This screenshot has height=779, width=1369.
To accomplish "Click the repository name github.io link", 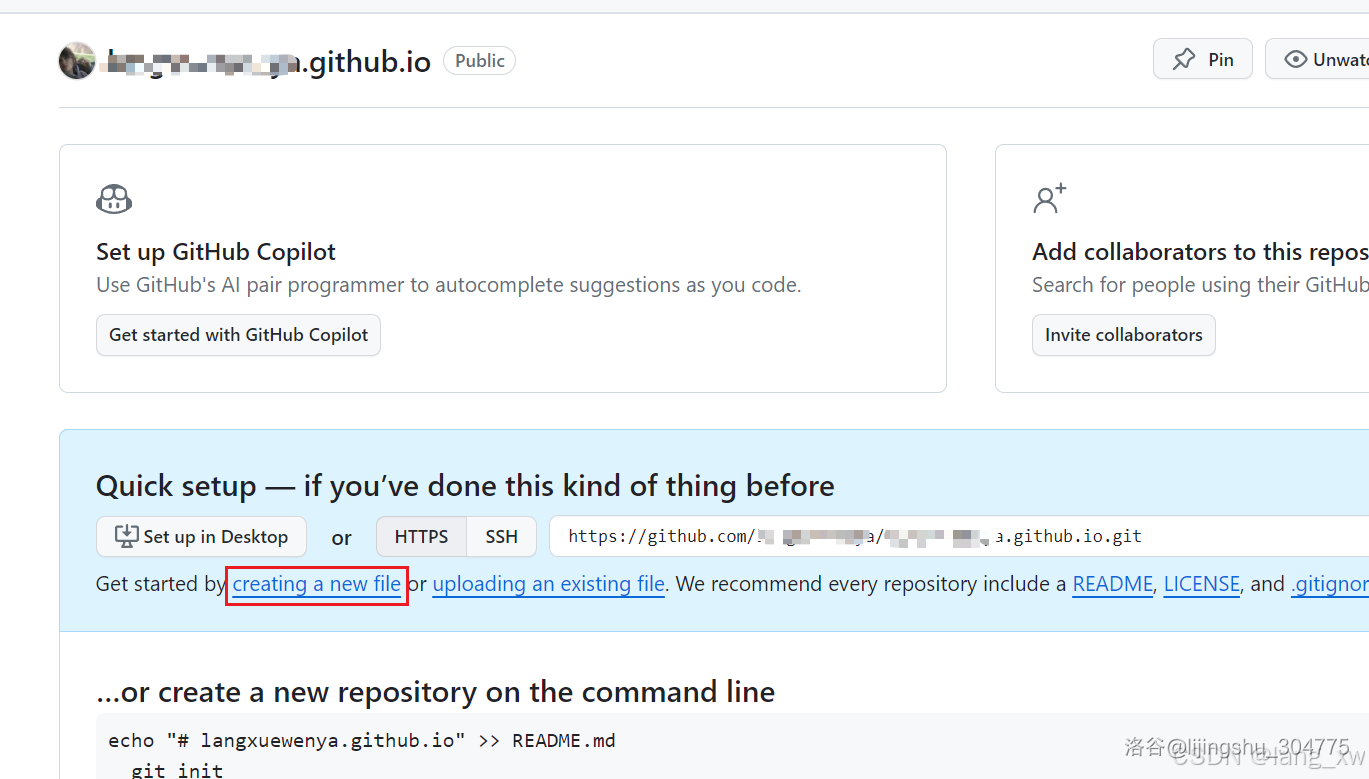I will [x=270, y=62].
